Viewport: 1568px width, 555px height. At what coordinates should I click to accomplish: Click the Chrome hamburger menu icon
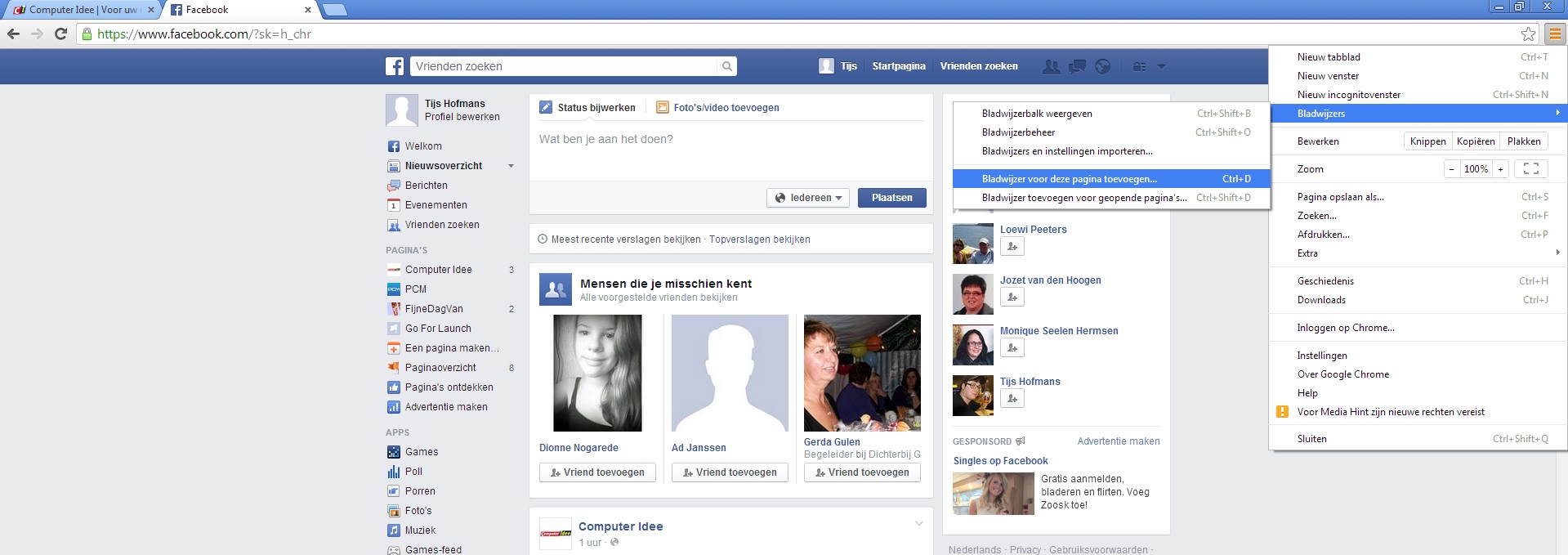[1554, 34]
